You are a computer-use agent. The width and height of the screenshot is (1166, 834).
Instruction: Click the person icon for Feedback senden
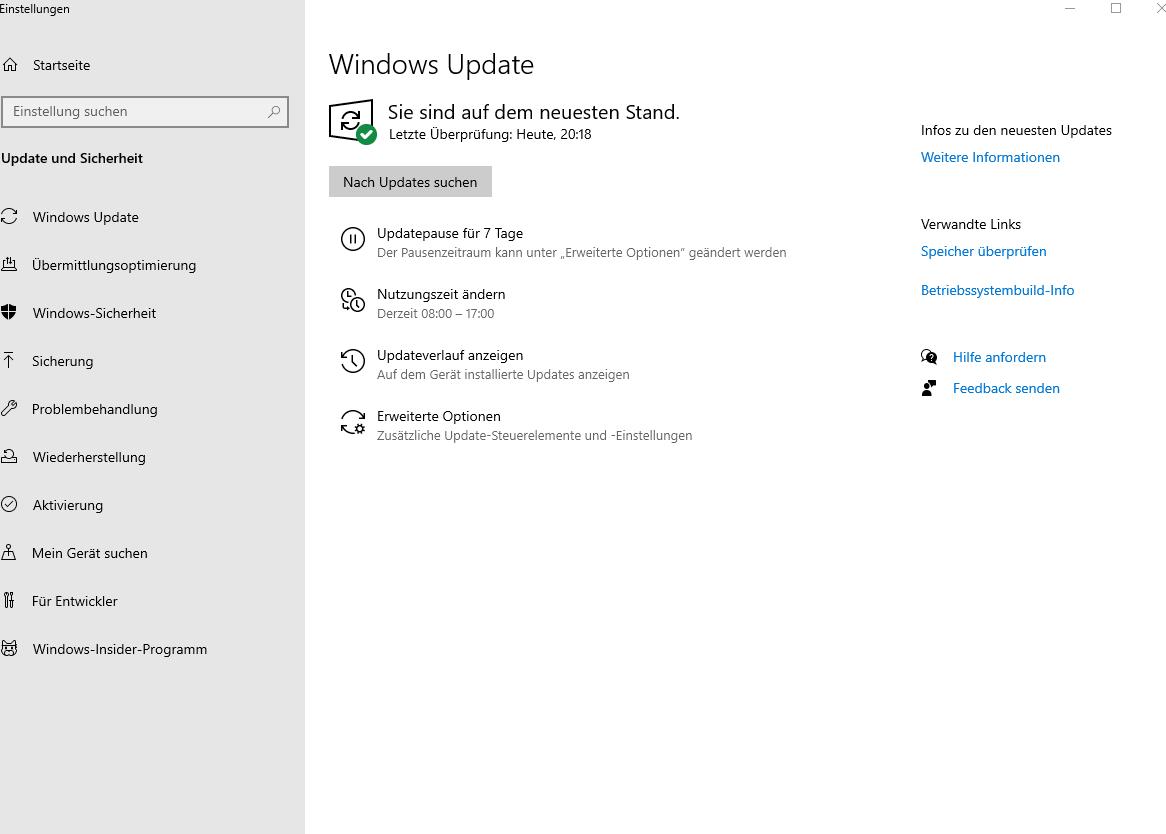(x=929, y=388)
